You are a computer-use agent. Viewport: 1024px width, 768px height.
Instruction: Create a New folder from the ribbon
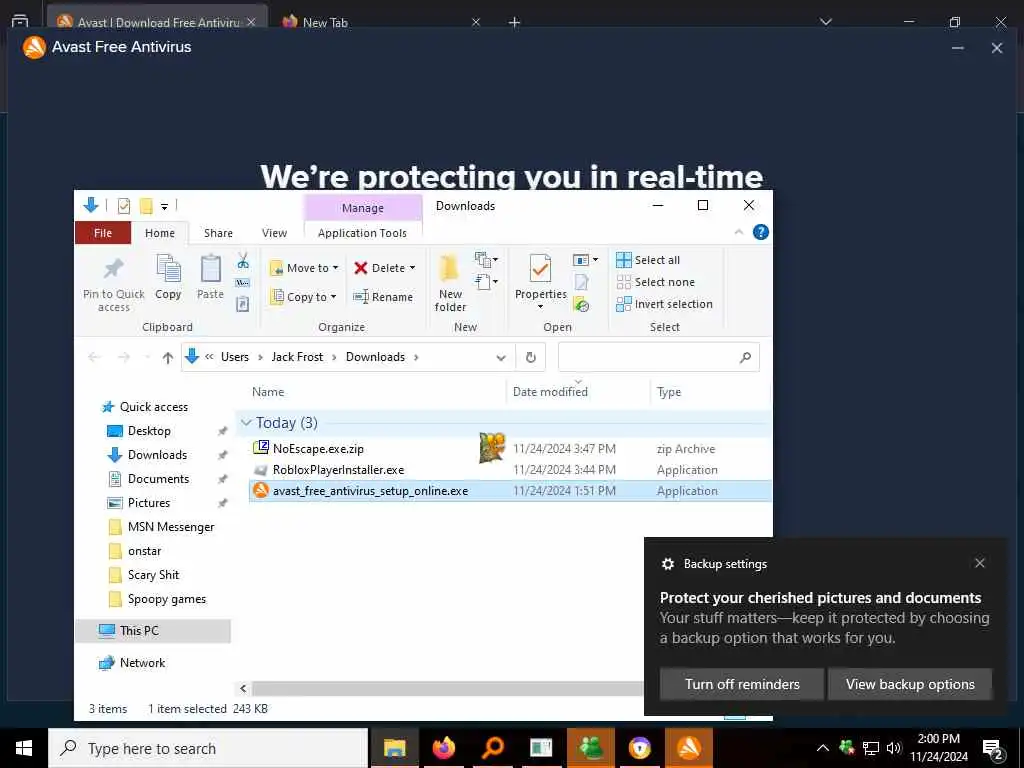(450, 283)
